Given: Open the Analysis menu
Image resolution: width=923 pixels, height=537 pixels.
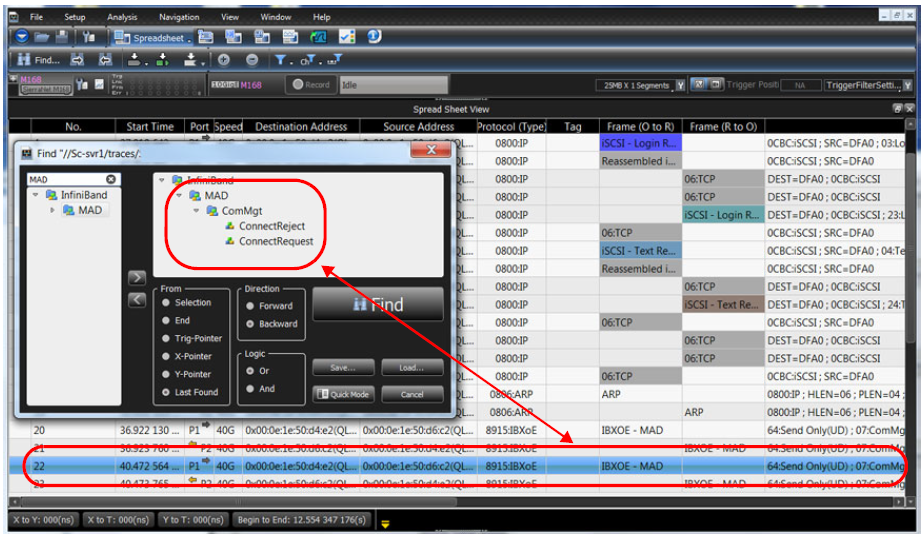Looking at the screenshot, I should click(122, 17).
